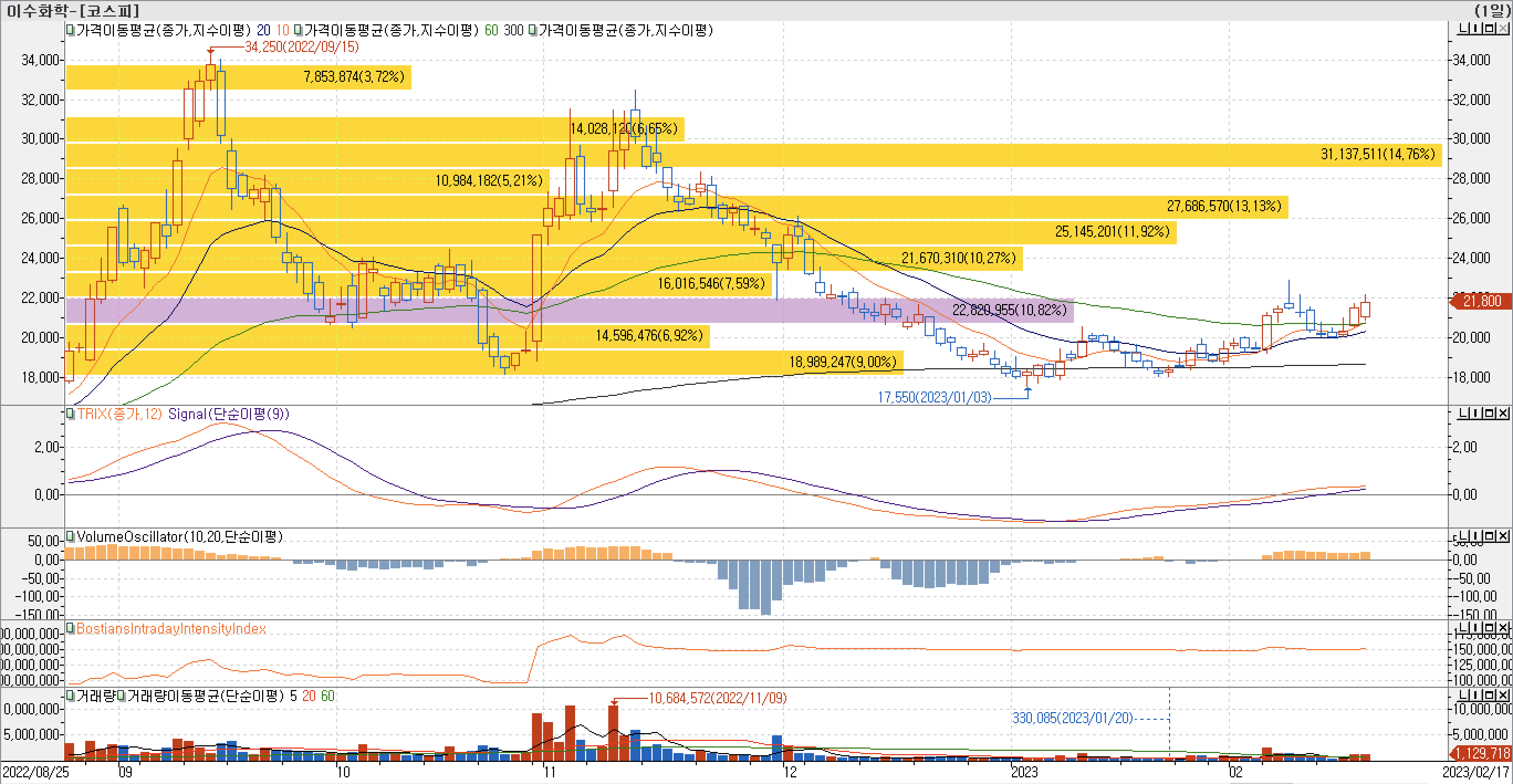Maximize the price chart panel
The image size is (1513, 784).
[1490, 28]
